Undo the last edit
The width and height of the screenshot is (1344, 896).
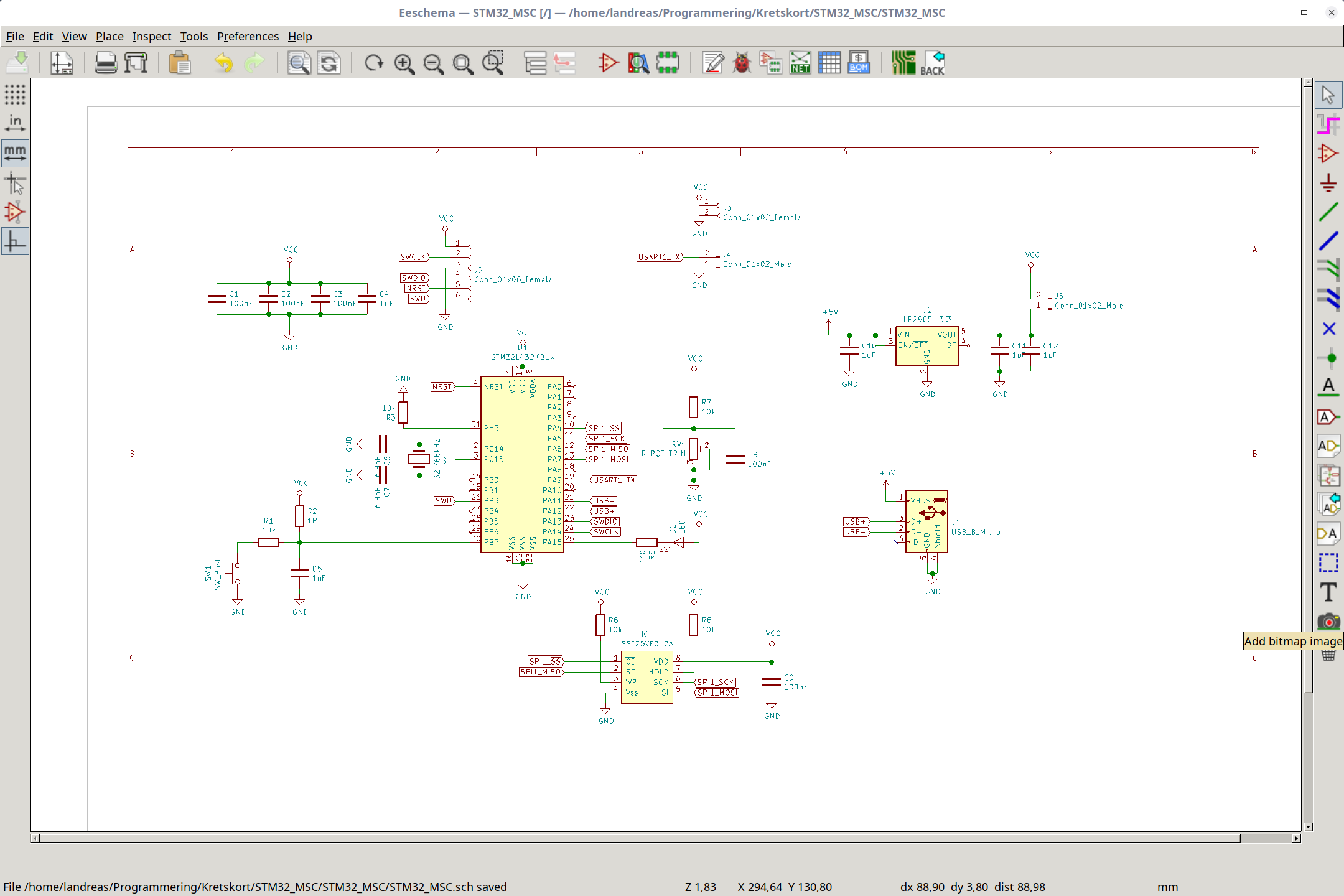224,63
